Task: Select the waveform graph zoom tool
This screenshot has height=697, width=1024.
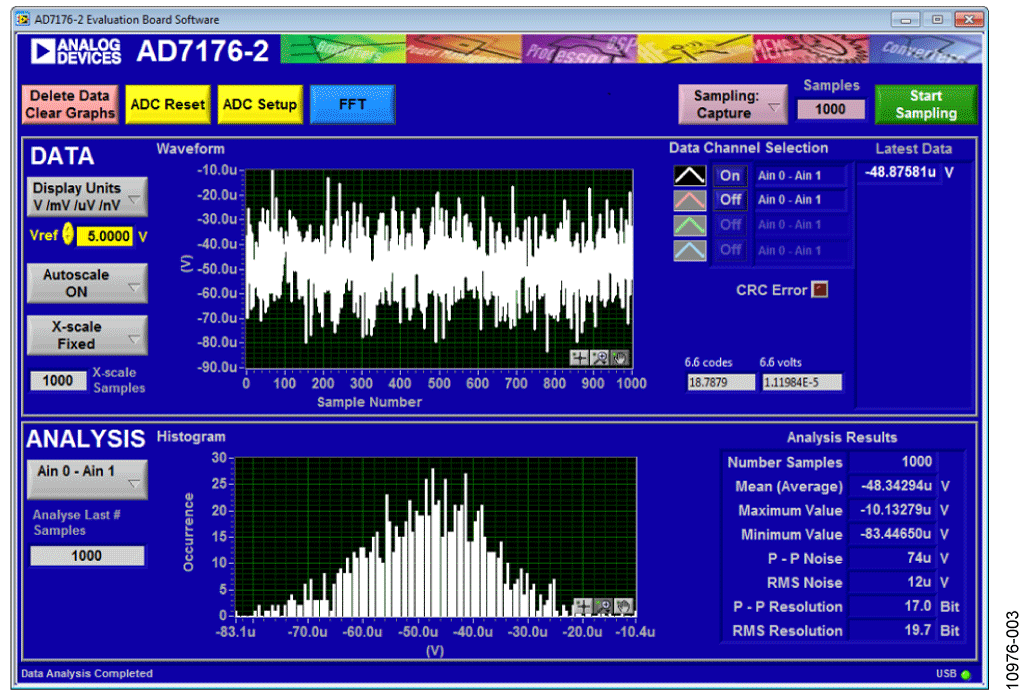Action: pyautogui.click(x=600, y=357)
